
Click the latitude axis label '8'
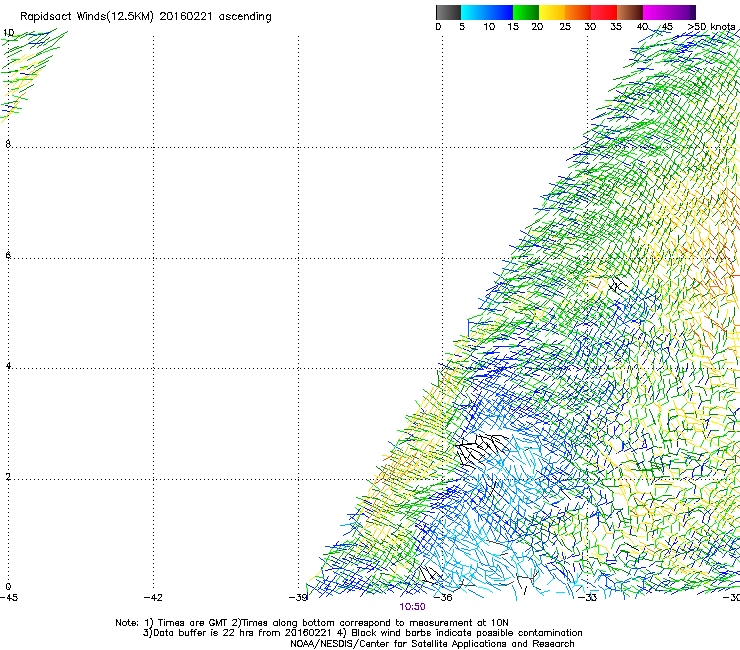point(8,144)
